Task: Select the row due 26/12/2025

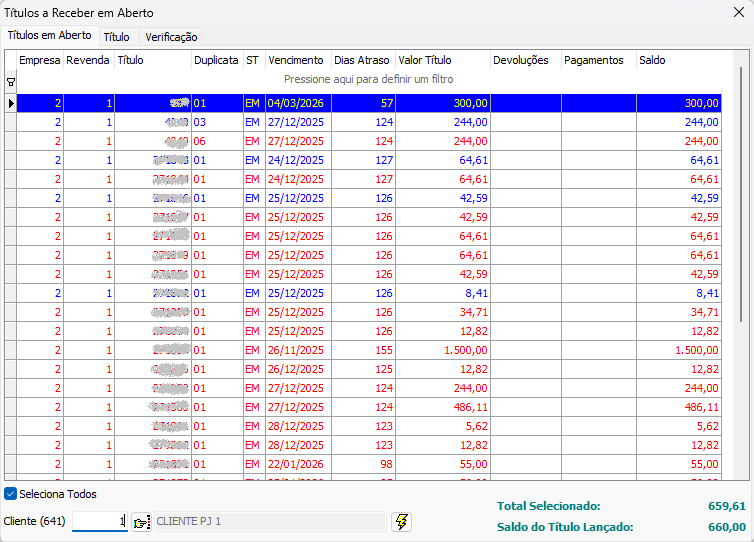Action: (x=369, y=369)
